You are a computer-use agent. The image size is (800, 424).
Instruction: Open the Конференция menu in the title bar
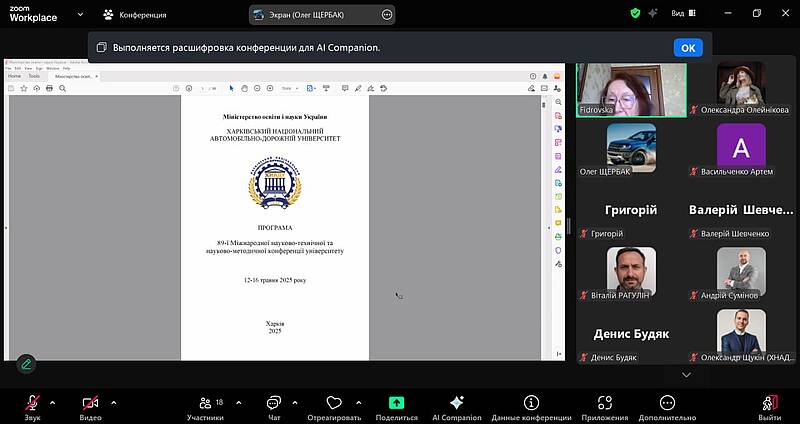(134, 15)
